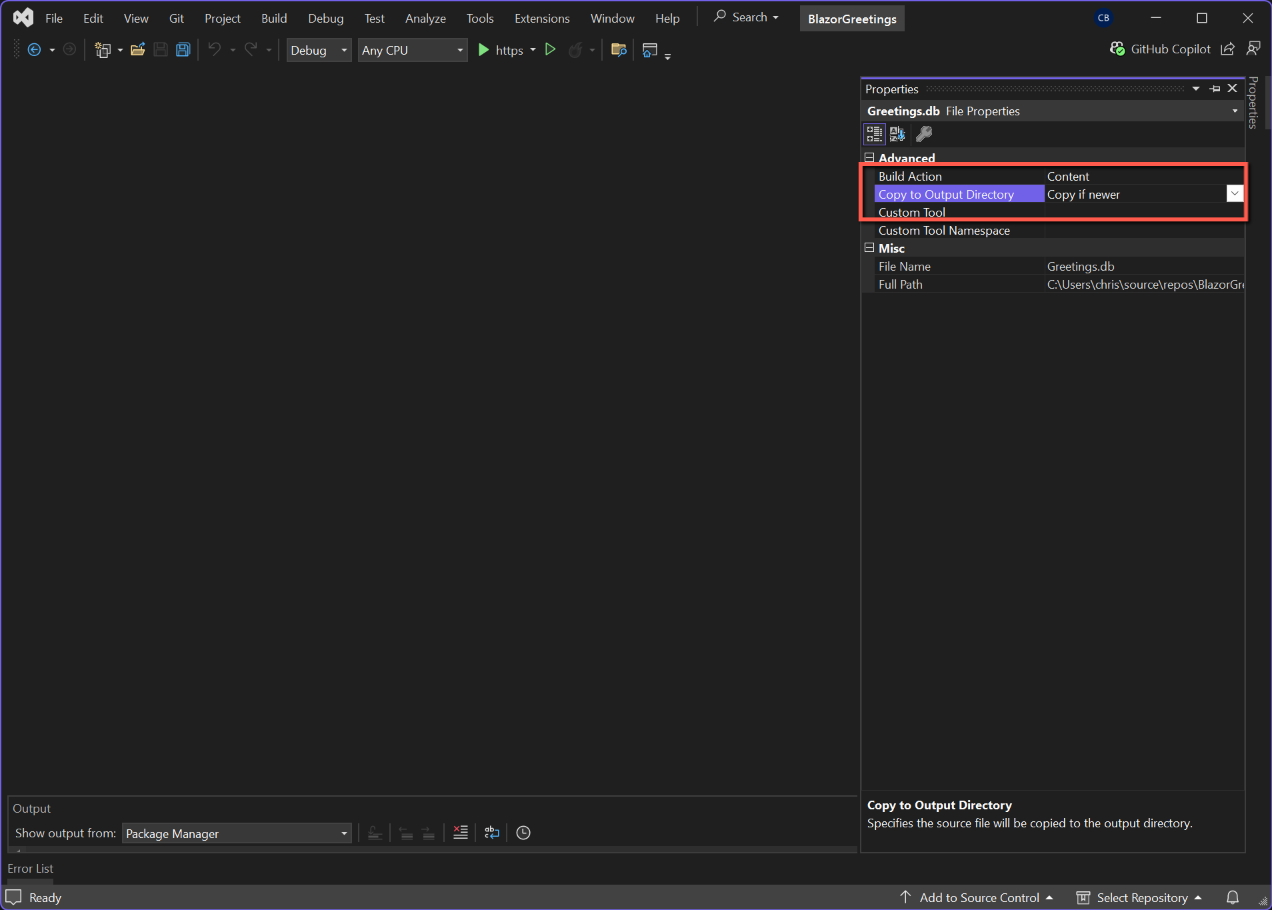This screenshot has height=910, width=1272.
Task: Clear all output with the red X icon
Action: coord(460,833)
